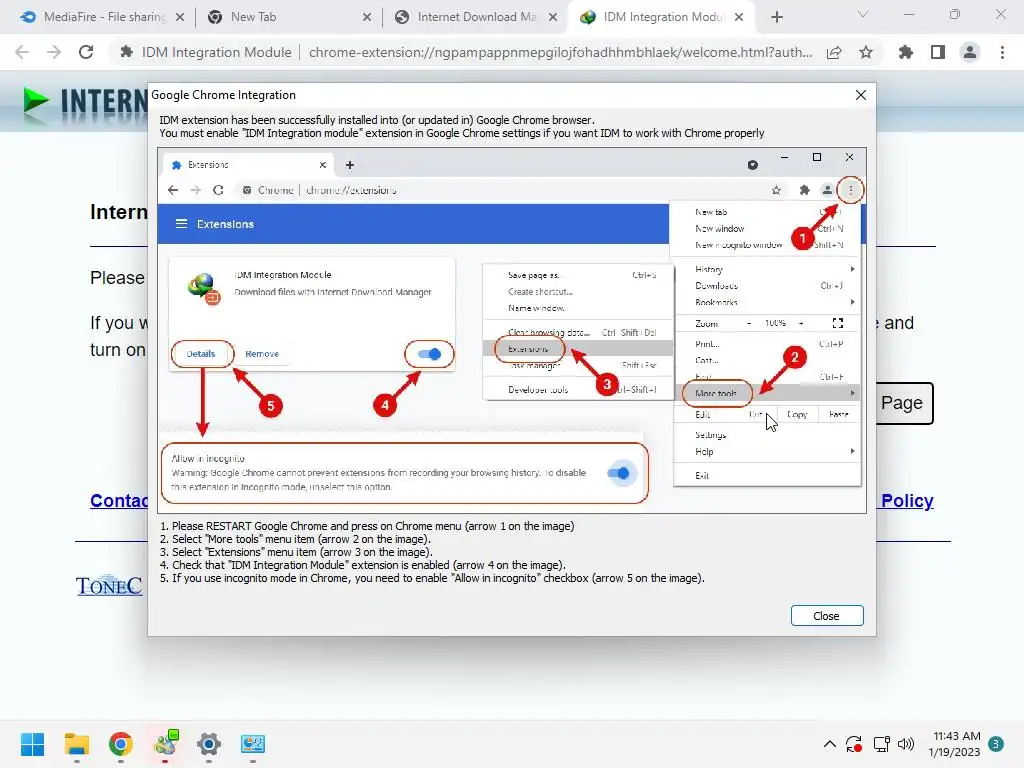
Task: Open the Extensions puzzle menu in the toolbar
Action: (x=906, y=52)
